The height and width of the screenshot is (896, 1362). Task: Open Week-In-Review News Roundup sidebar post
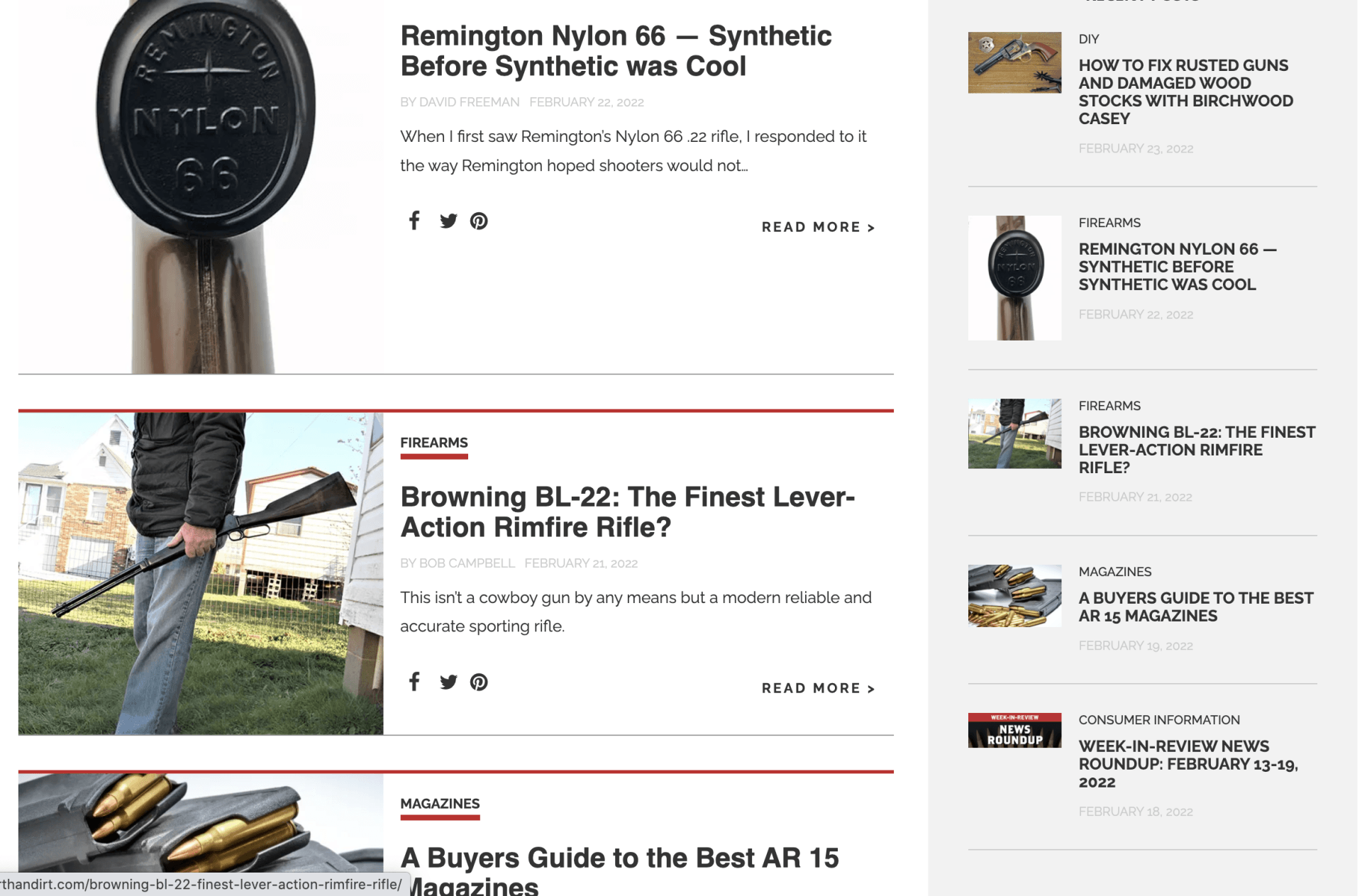(1187, 764)
